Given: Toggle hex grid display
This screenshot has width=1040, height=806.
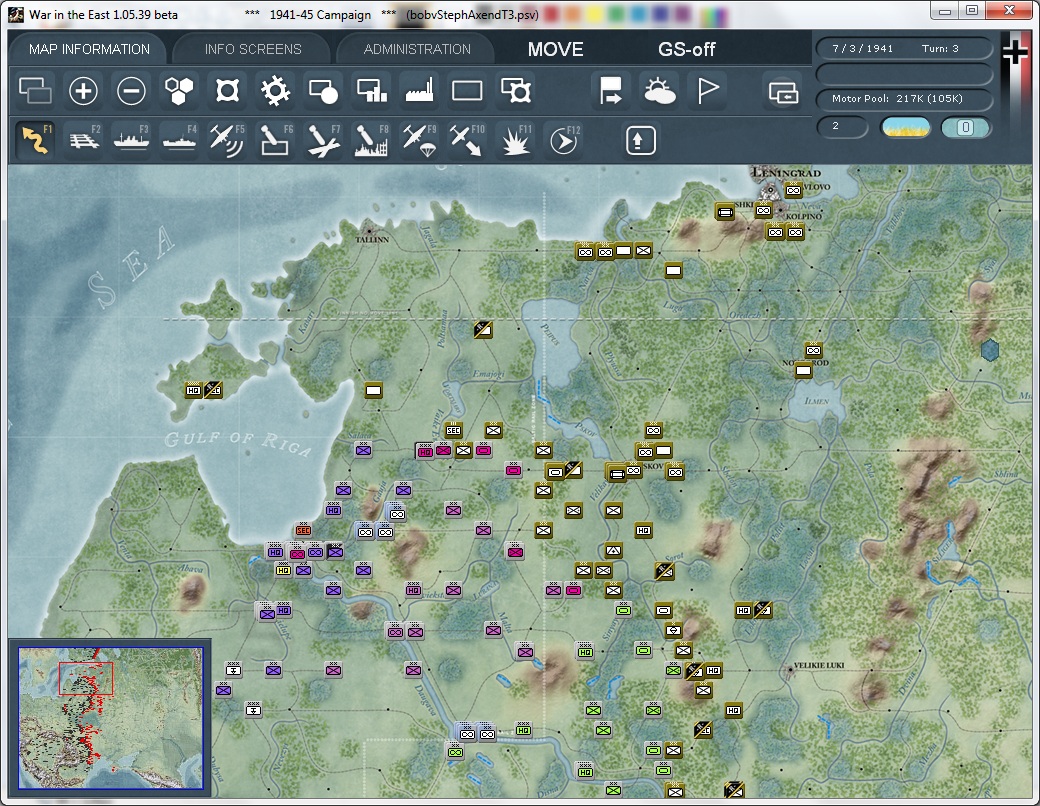Looking at the screenshot, I should point(179,91).
